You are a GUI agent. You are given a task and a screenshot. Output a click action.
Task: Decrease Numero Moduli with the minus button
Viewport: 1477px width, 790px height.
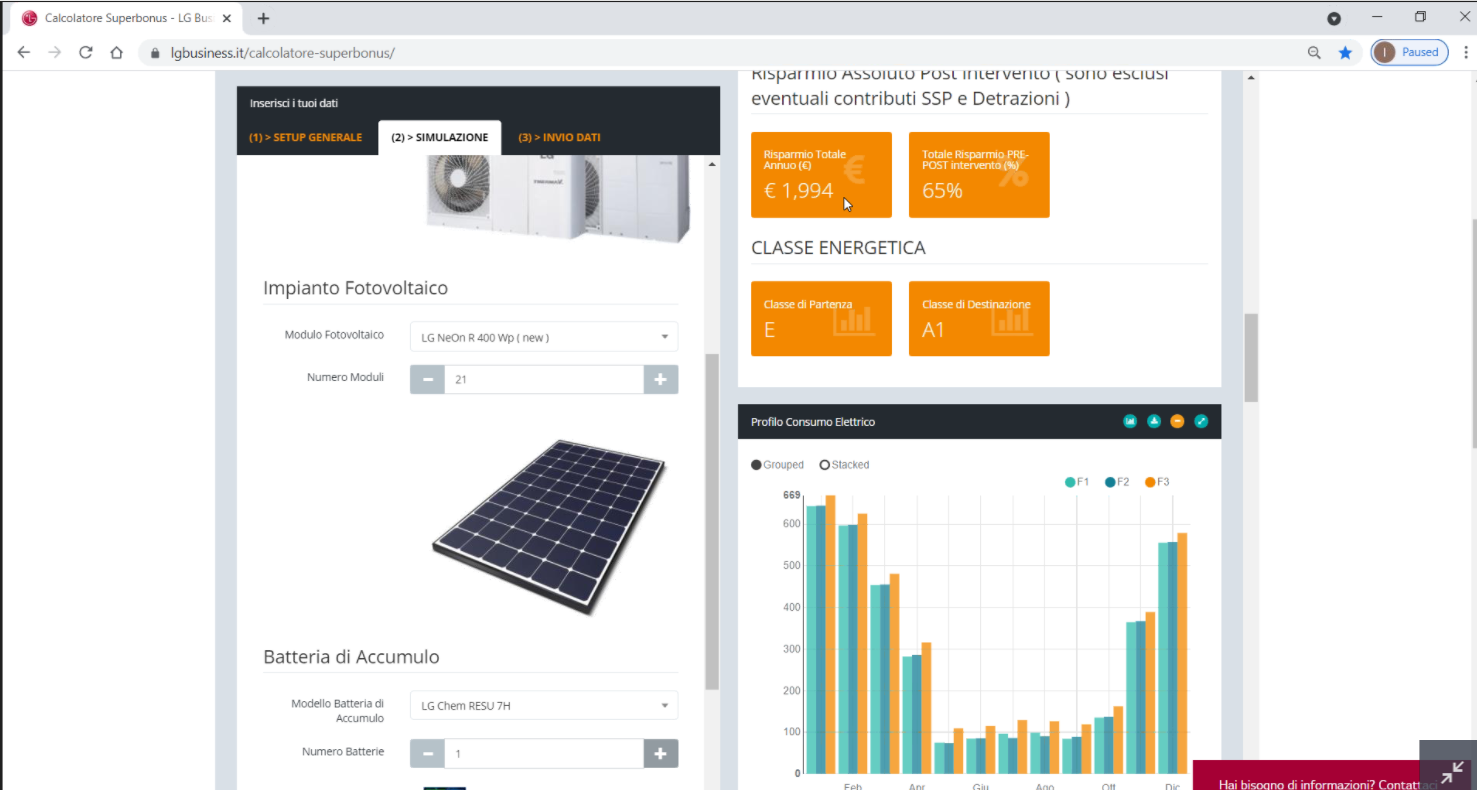click(427, 379)
